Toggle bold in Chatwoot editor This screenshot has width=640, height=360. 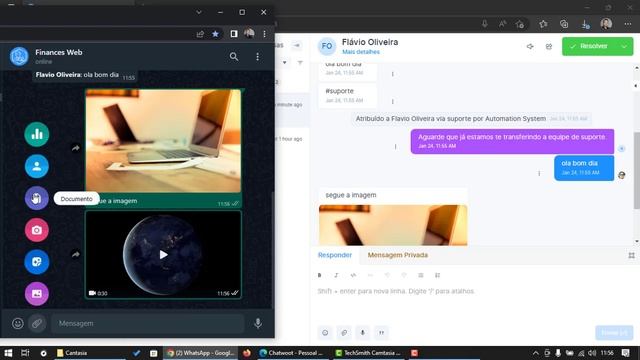pyautogui.click(x=320, y=275)
